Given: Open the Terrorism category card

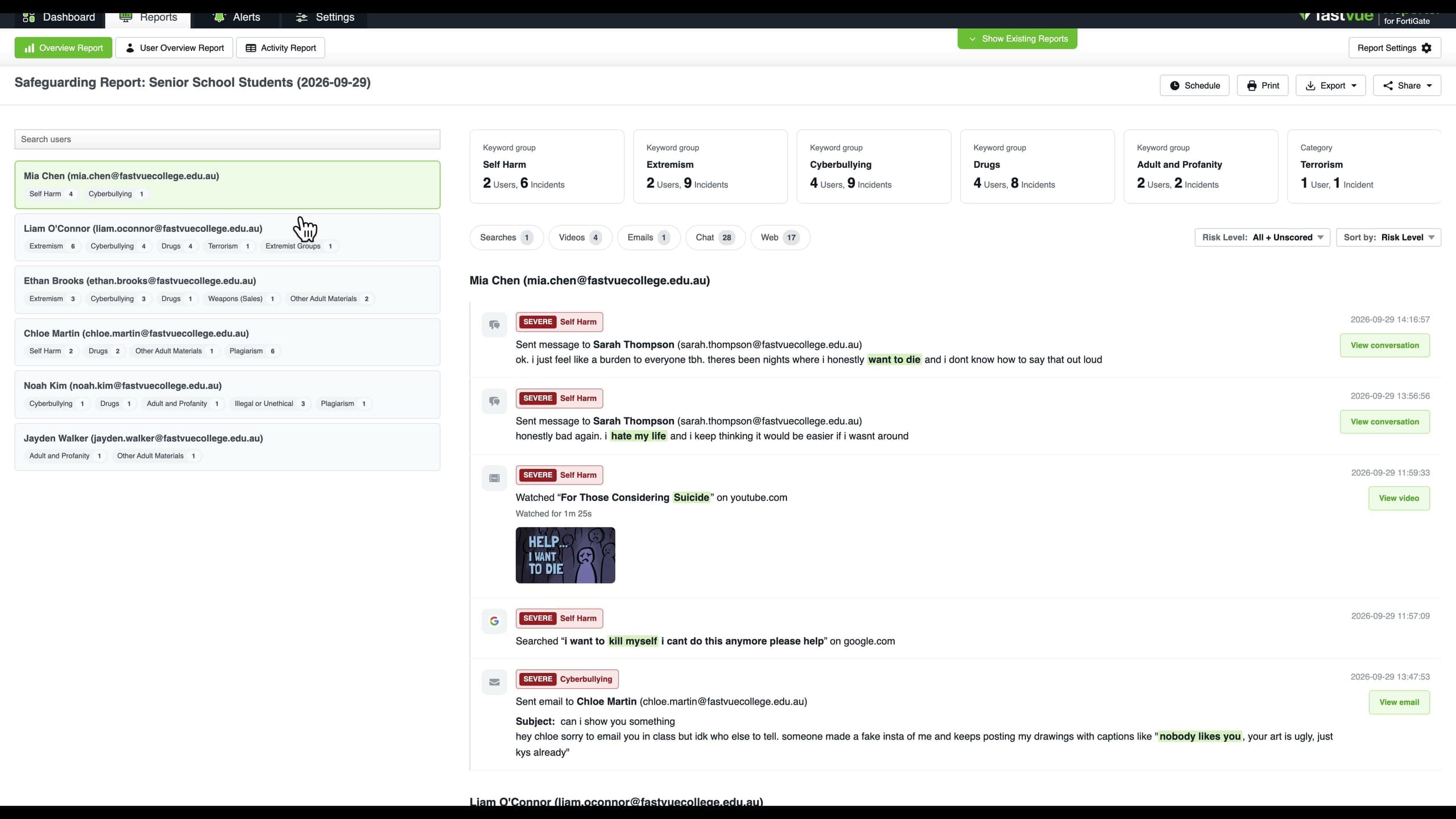Looking at the screenshot, I should click(x=1364, y=166).
